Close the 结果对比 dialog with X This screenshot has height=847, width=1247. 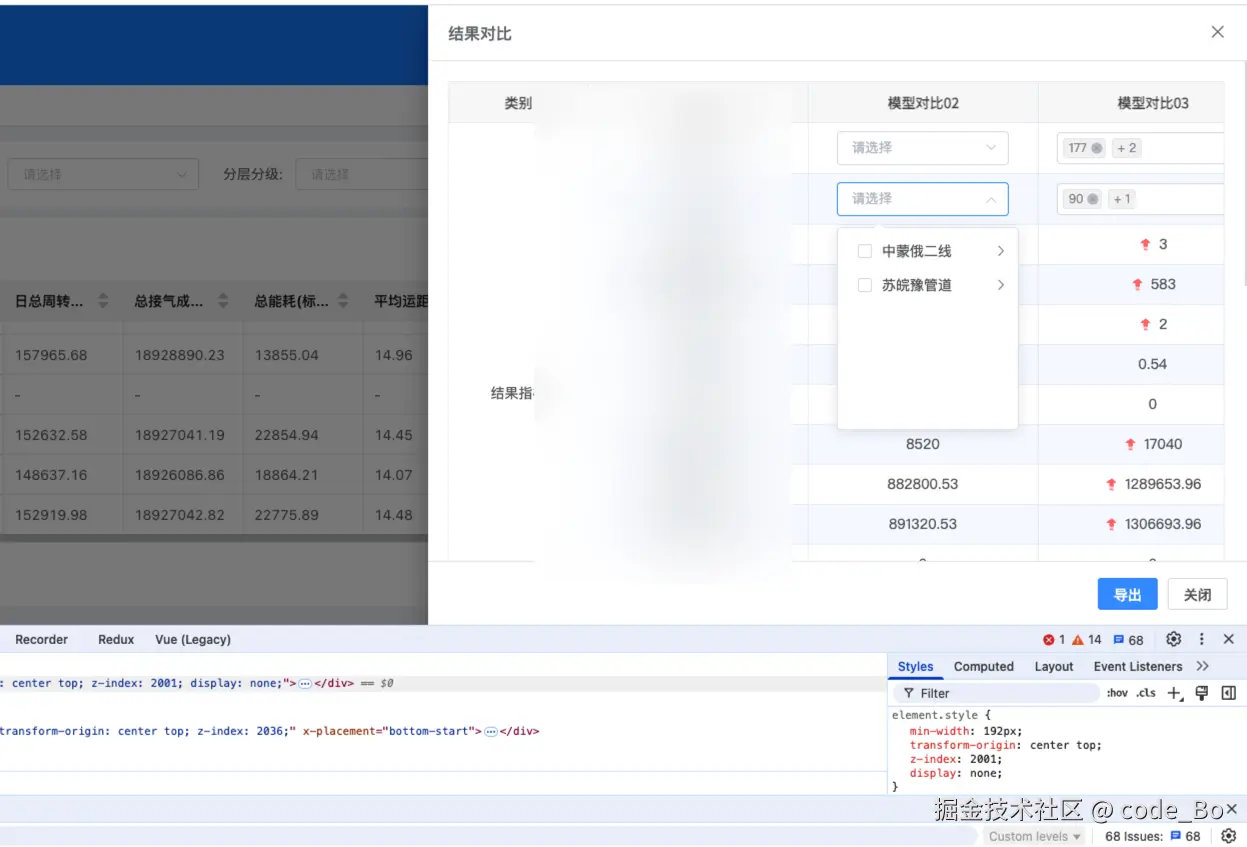pos(1217,32)
